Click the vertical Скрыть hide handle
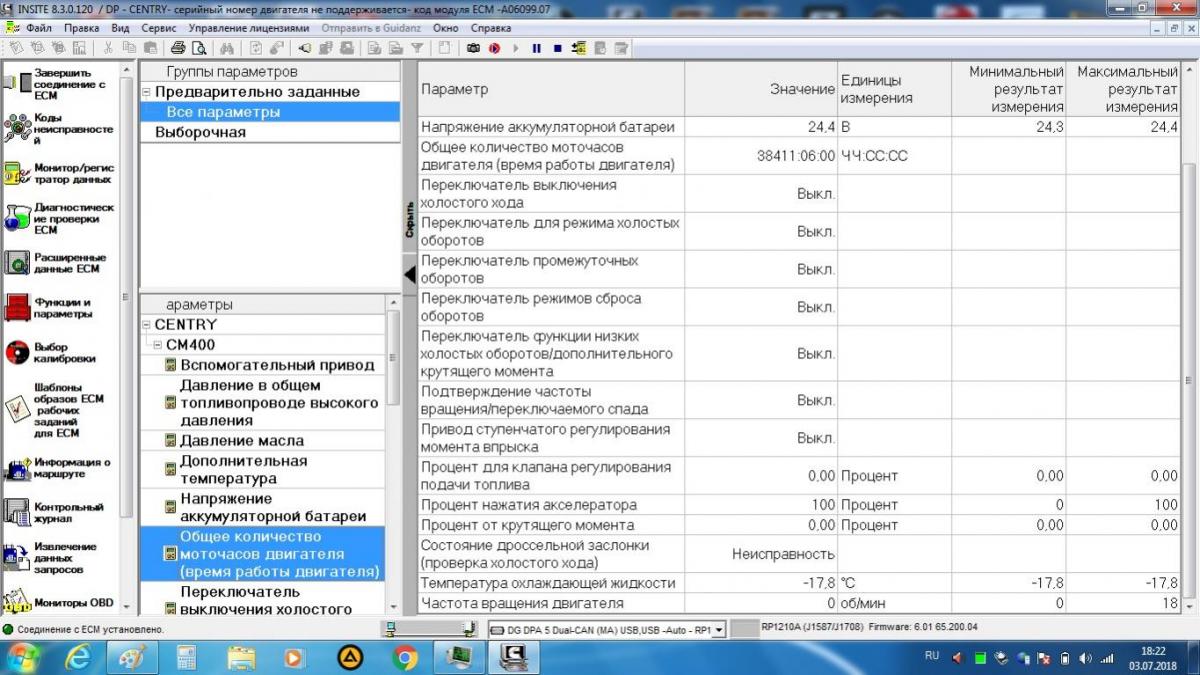The width and height of the screenshot is (1200, 675). [x=409, y=218]
